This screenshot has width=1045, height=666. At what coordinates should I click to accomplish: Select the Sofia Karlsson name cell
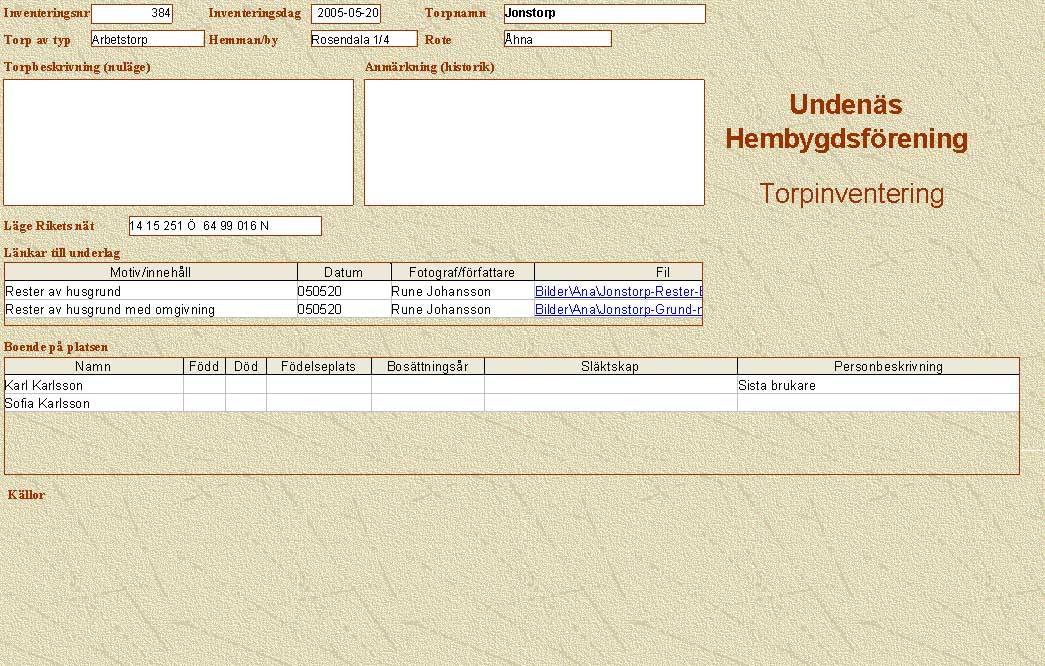tap(94, 404)
